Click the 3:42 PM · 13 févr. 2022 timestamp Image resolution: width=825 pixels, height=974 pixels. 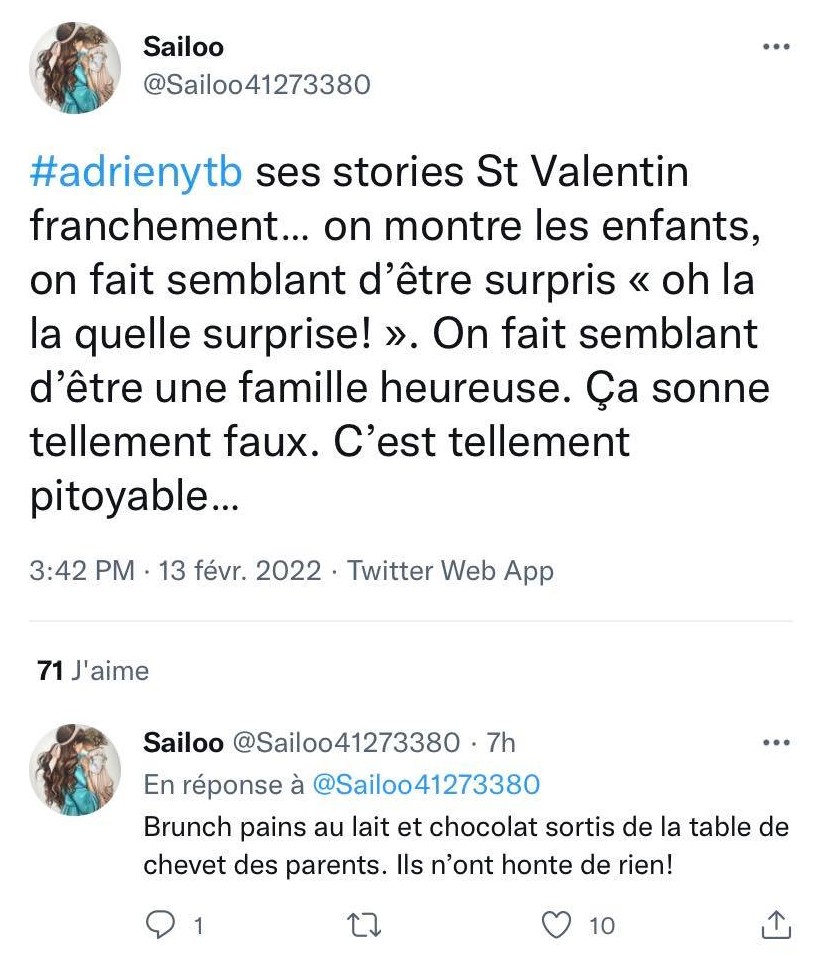[x=176, y=571]
